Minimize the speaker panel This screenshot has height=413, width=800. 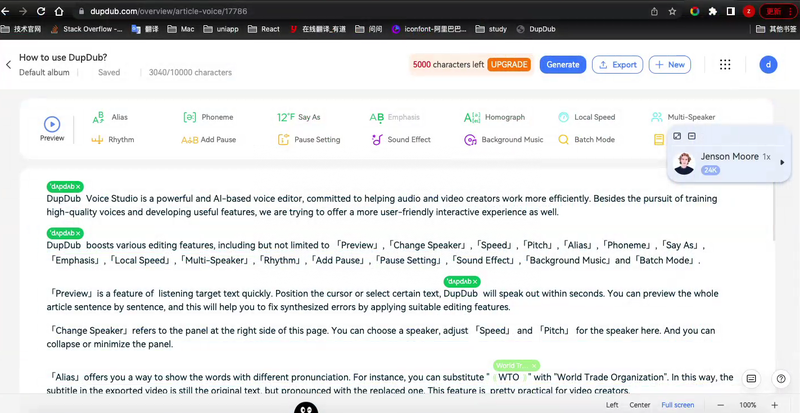pyautogui.click(x=691, y=136)
